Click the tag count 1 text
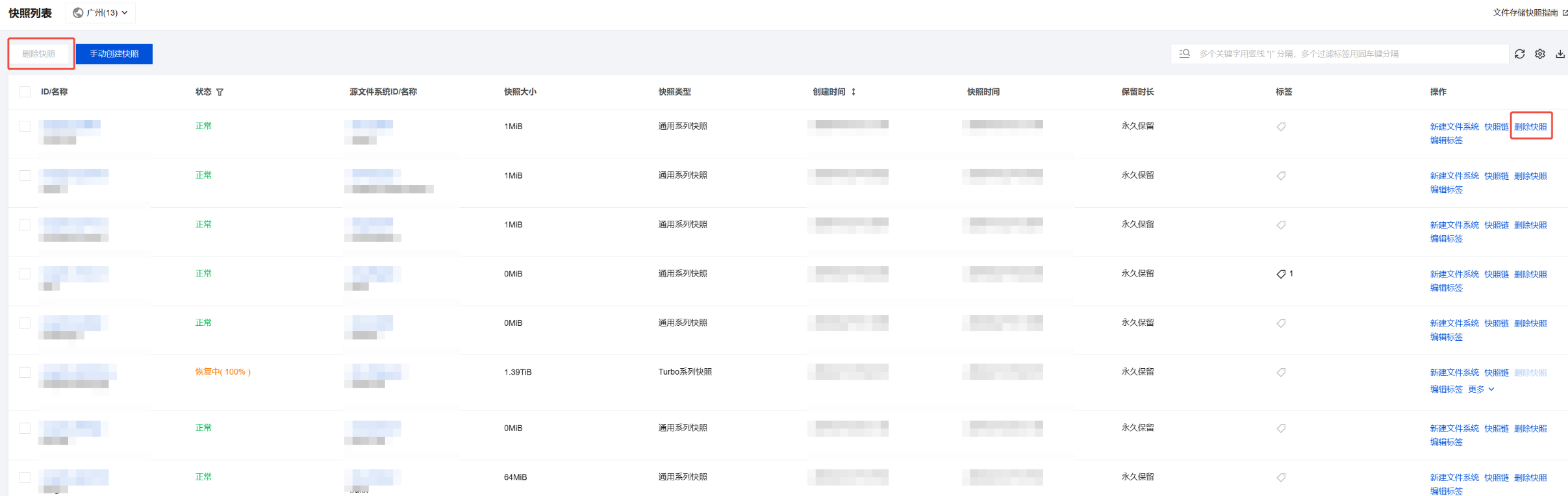 click(x=1291, y=273)
